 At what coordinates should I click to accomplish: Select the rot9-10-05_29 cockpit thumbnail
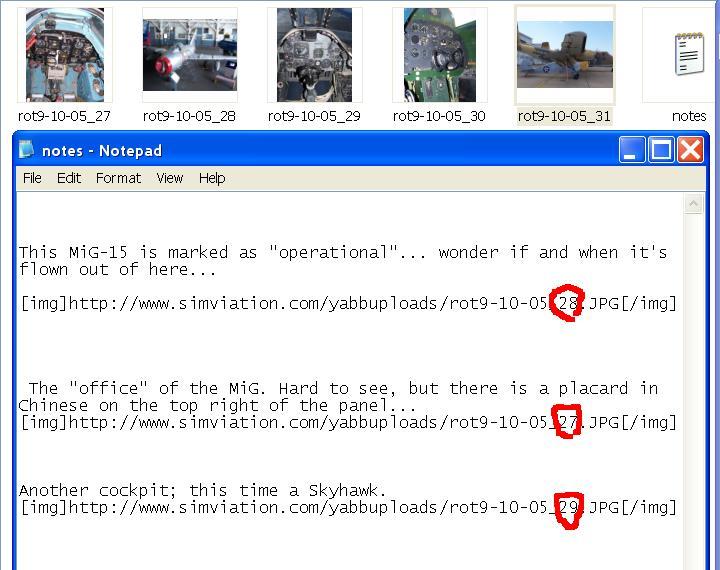tap(315, 55)
